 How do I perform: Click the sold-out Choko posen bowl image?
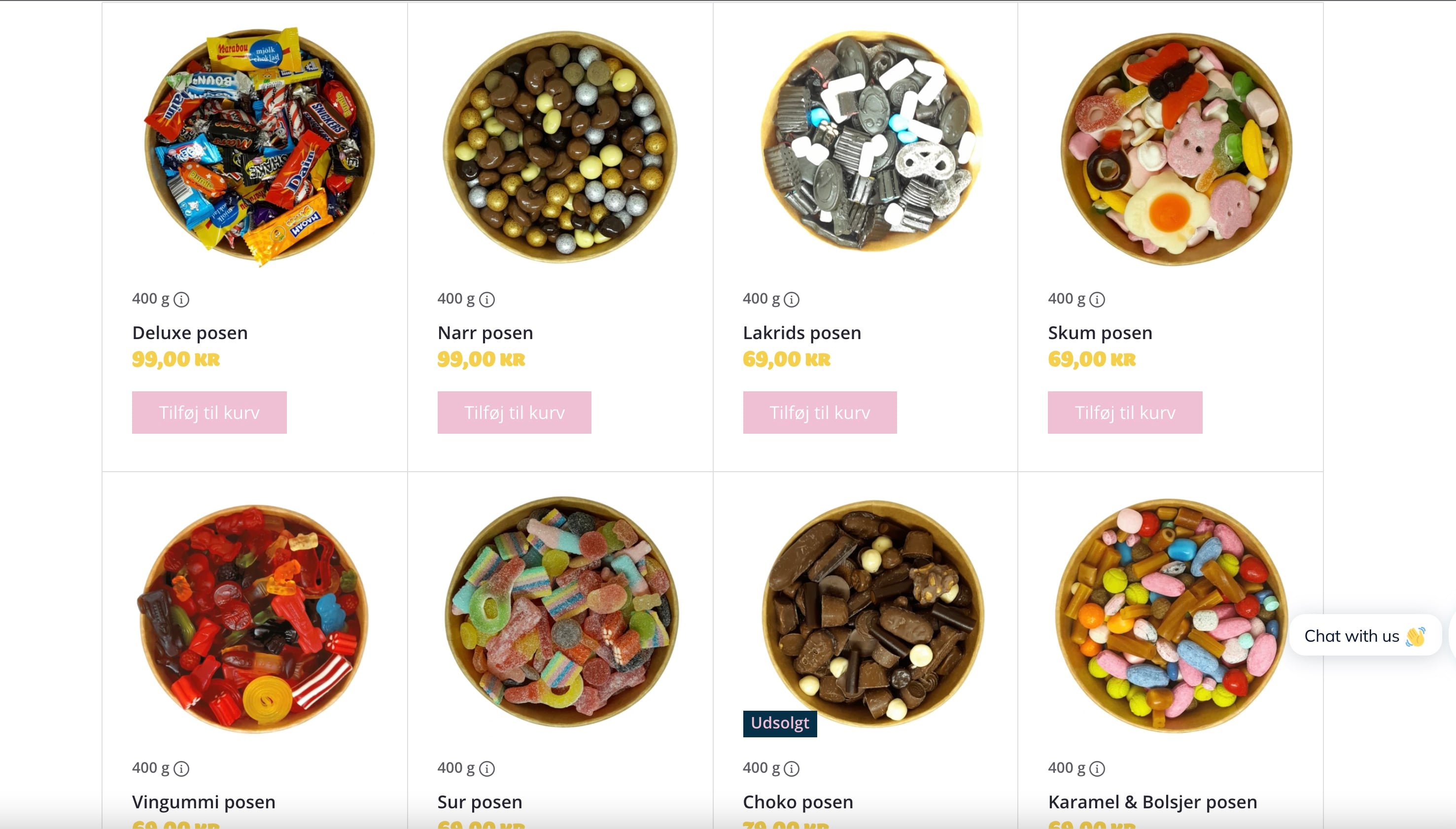[x=872, y=613]
